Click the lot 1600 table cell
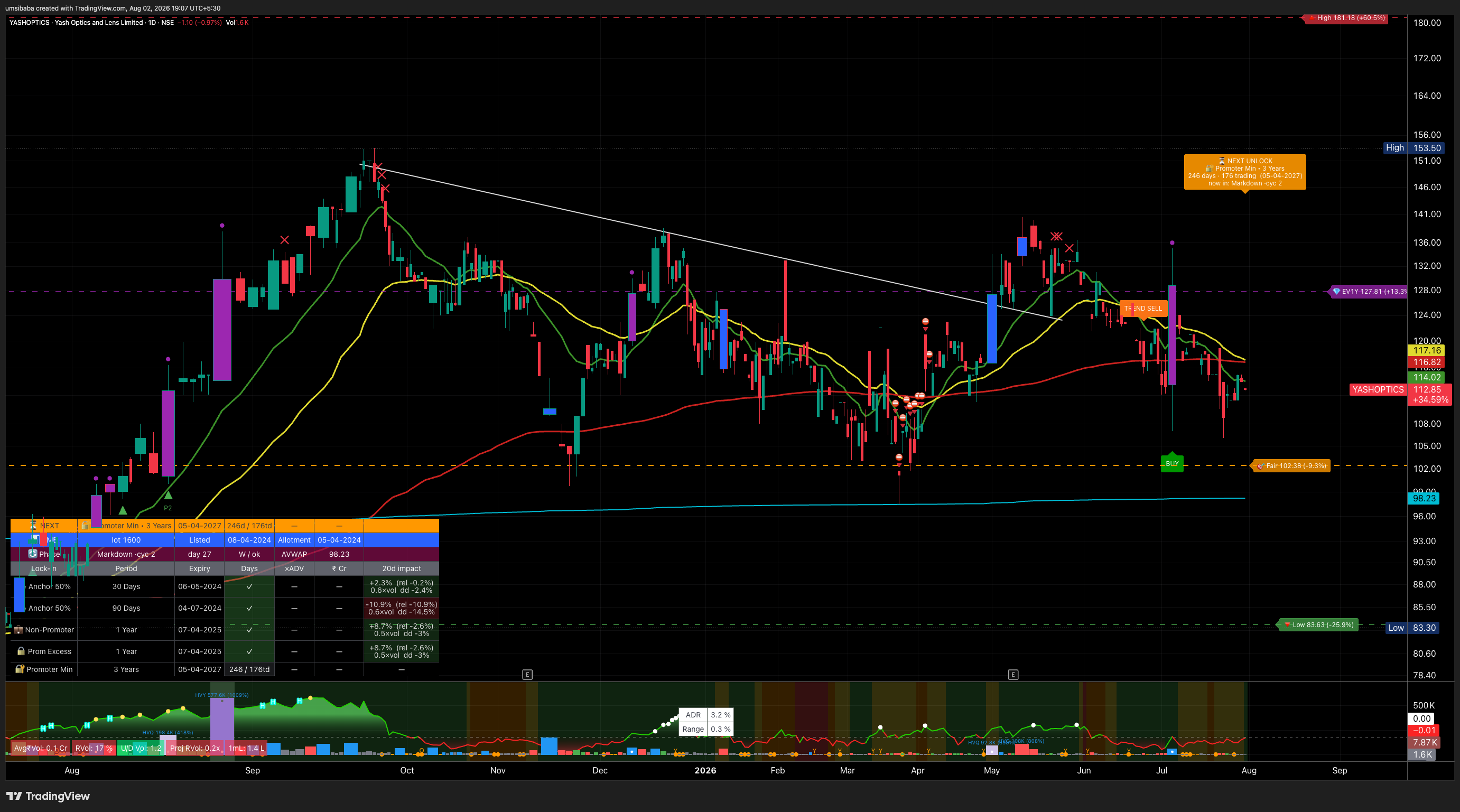 126,540
